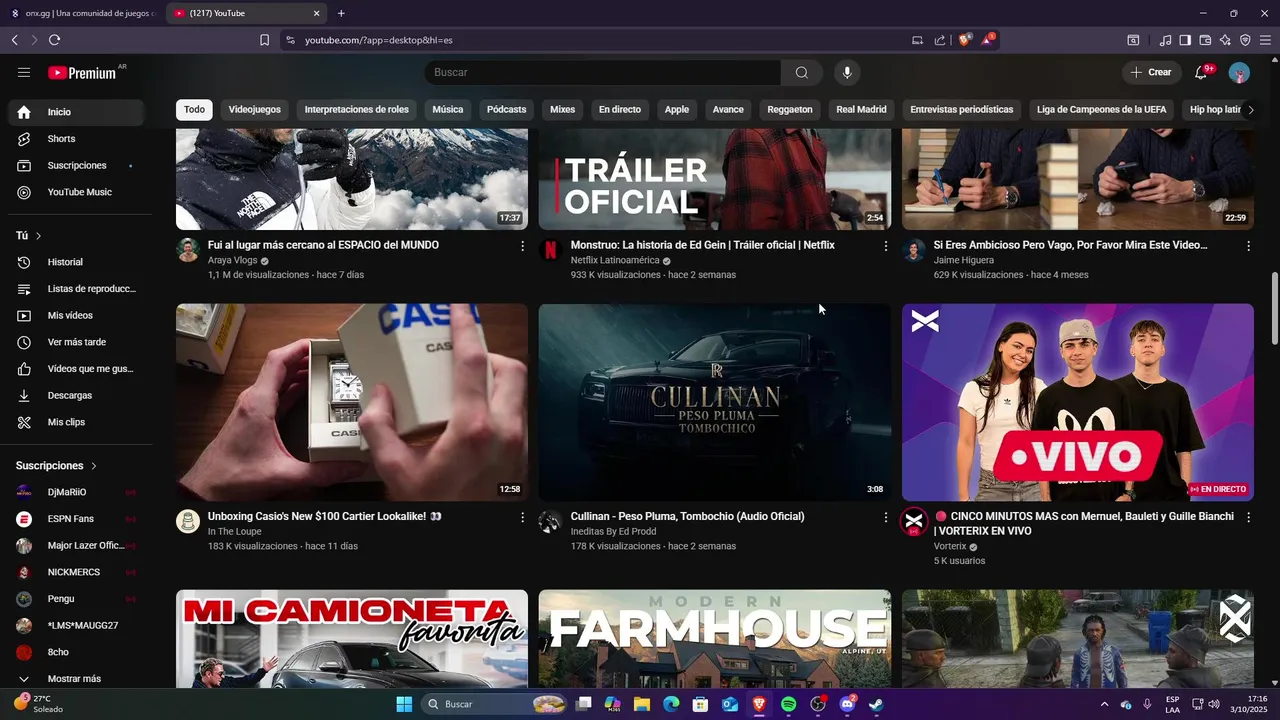Open options menu for Unboxing Casio video
The image size is (1280, 720).
click(x=522, y=517)
